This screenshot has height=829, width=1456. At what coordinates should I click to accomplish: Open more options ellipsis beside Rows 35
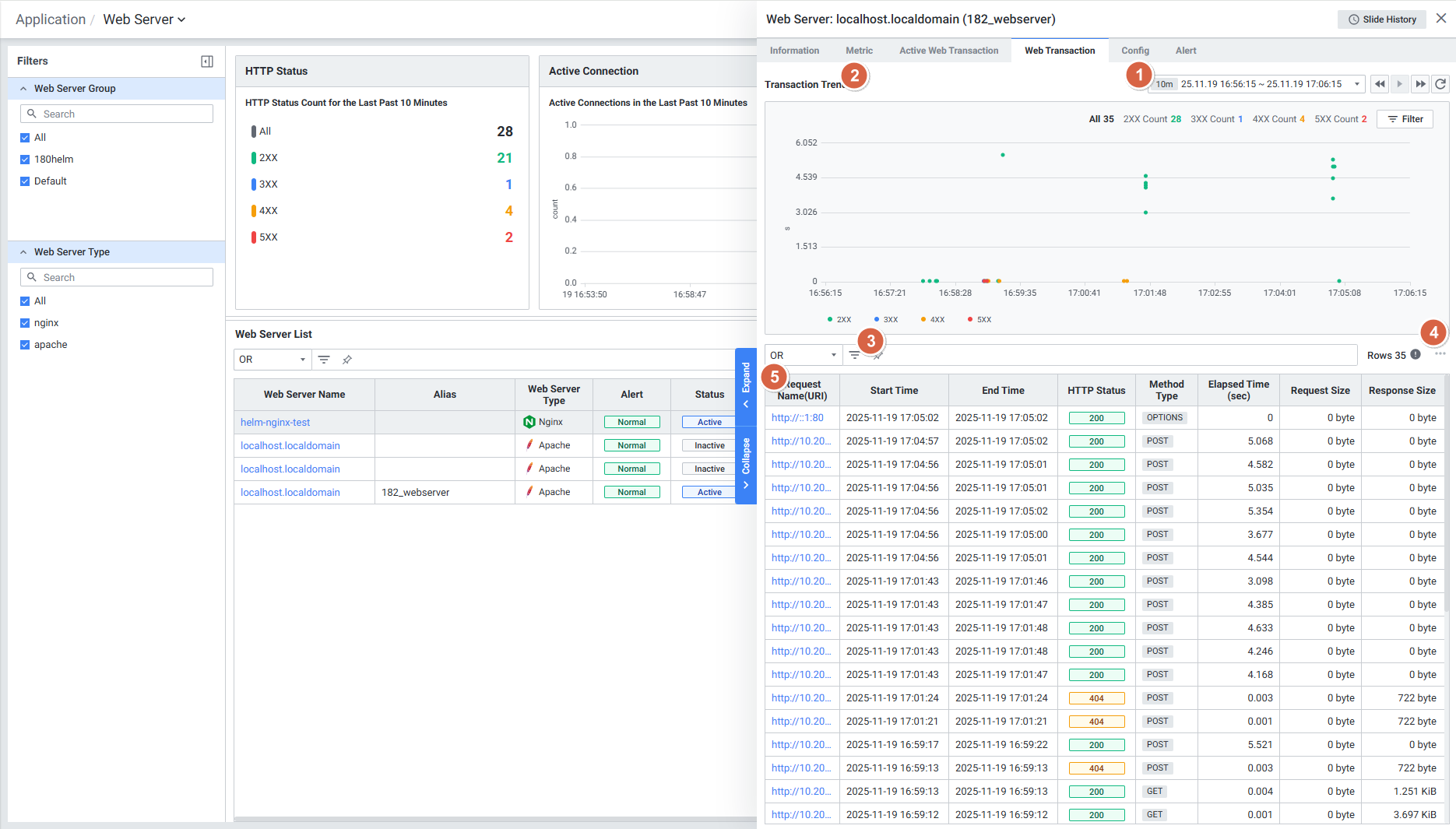pos(1440,354)
